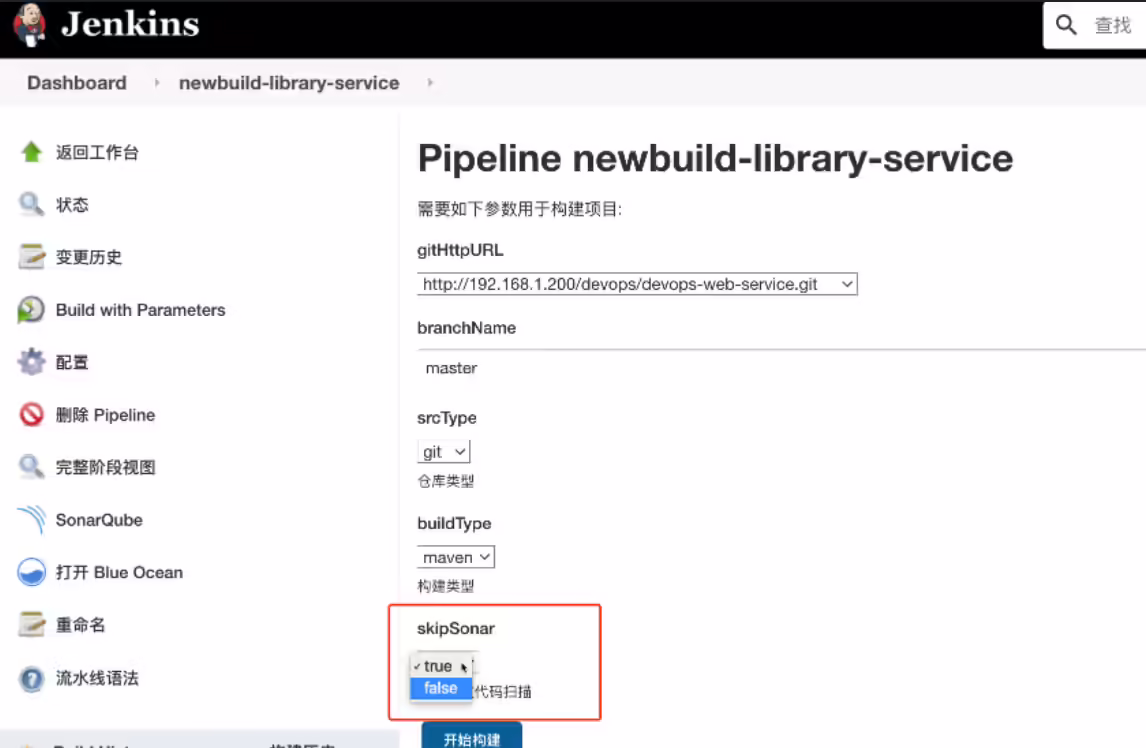Open the SonarQube wave icon
The width and height of the screenshot is (1146, 748).
click(x=31, y=520)
